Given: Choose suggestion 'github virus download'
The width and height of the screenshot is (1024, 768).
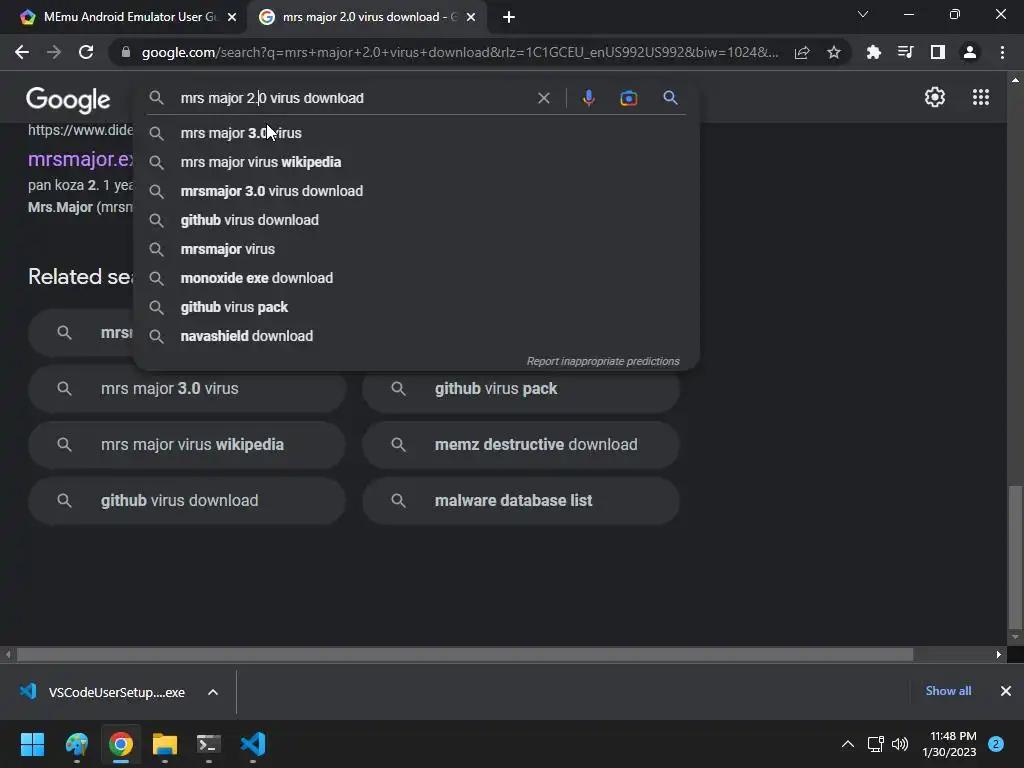Looking at the screenshot, I should 416,220.
